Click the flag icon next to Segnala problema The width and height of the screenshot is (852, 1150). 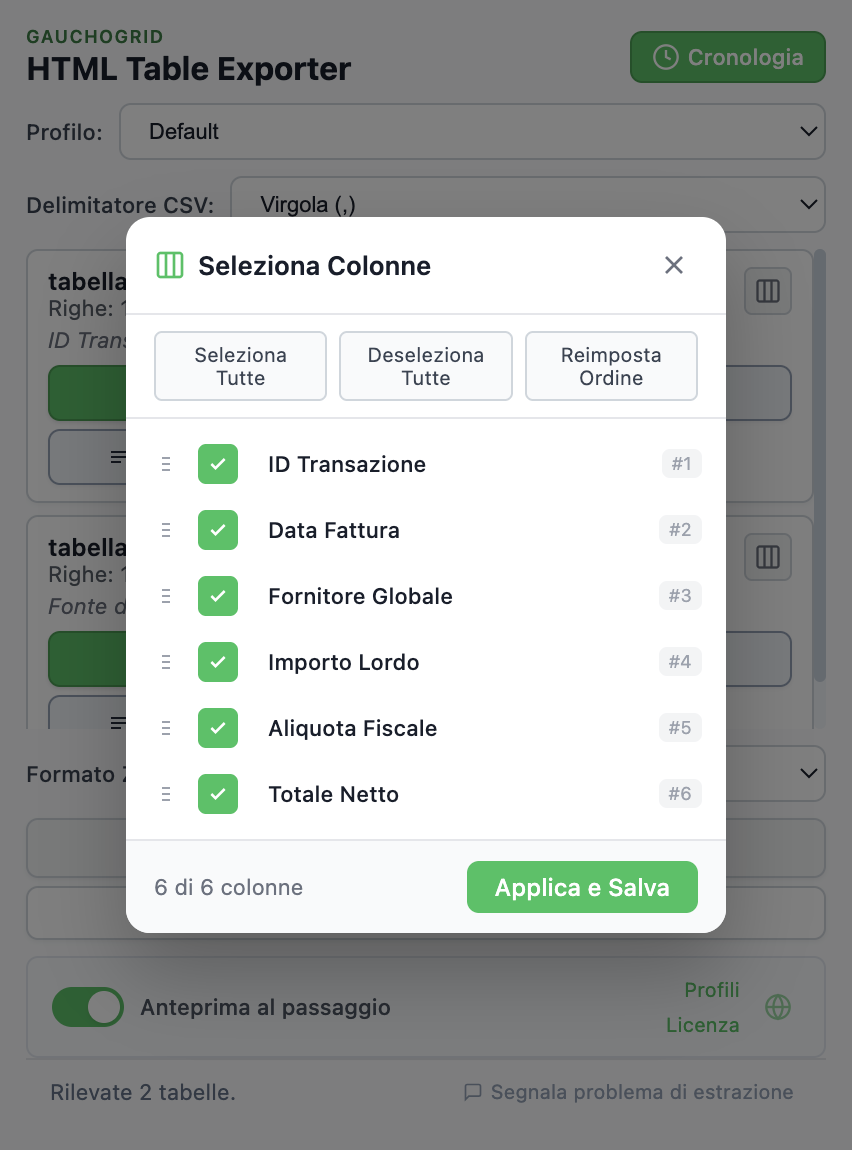[x=472, y=1091]
